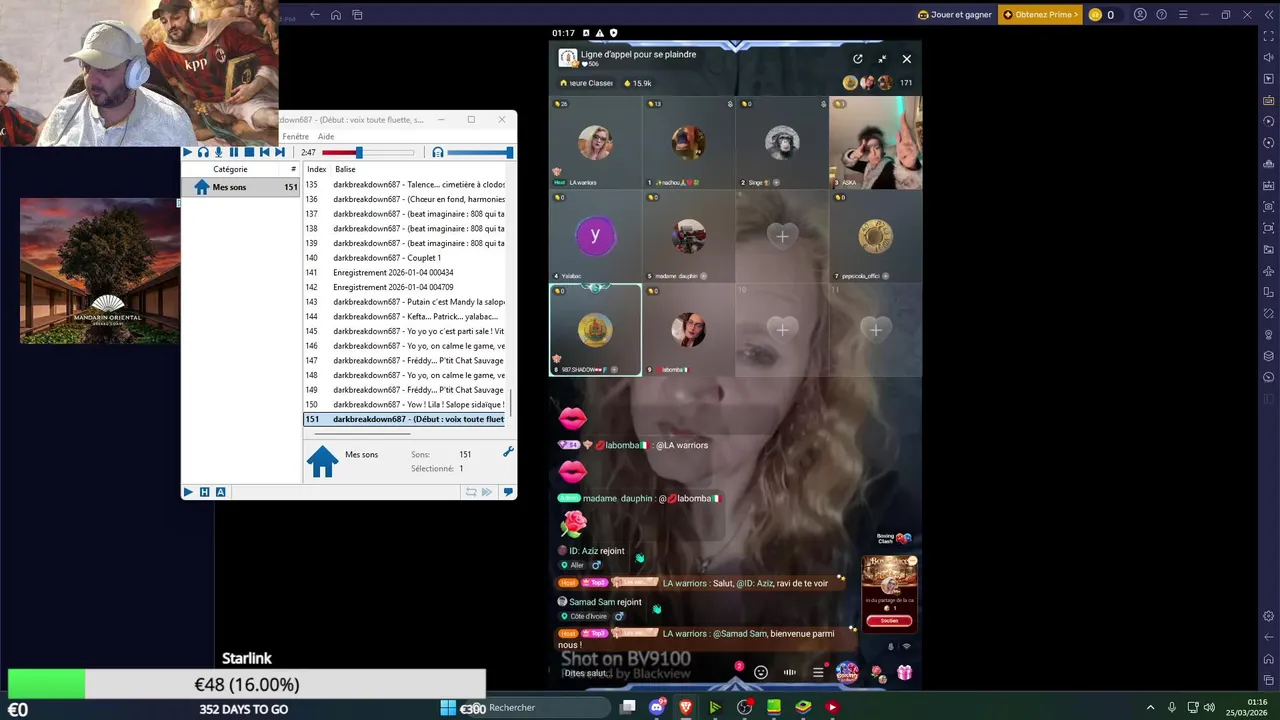Click the collapse arrows icon in live room
1280x720 pixels.
(x=882, y=59)
